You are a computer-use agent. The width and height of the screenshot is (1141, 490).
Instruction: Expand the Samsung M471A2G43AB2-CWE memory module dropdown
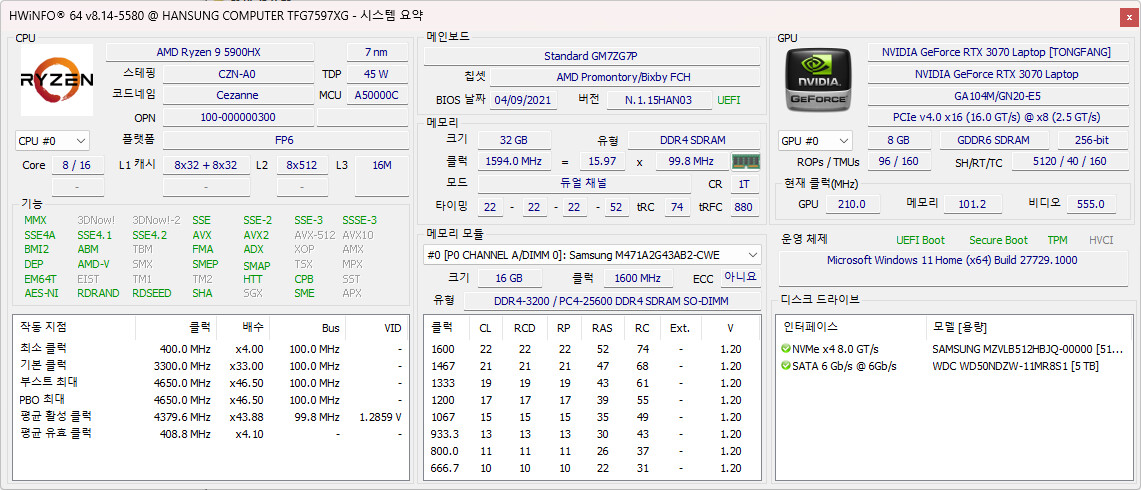[x=592, y=255]
